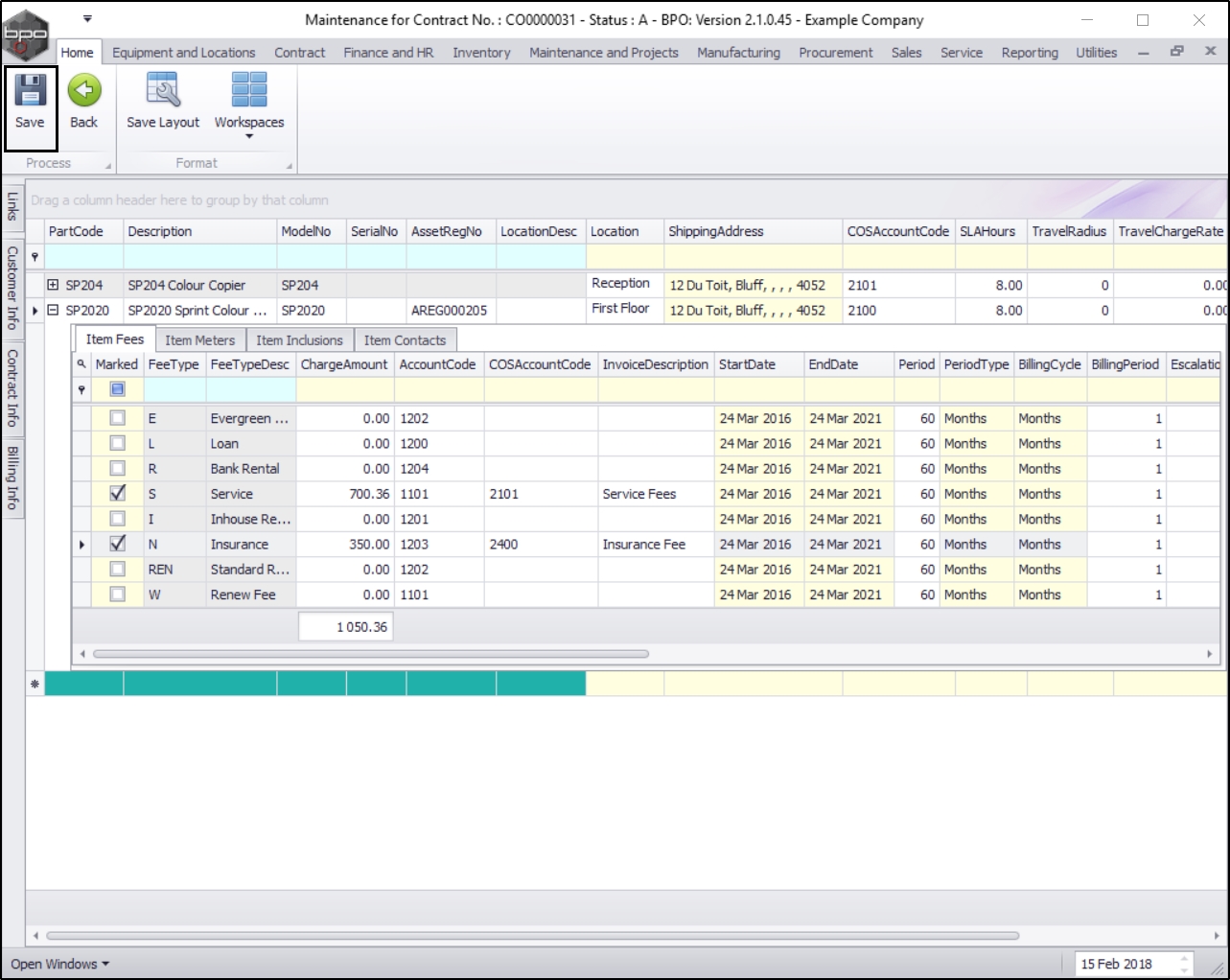Toggle the Marked filter row checkbox

point(117,389)
